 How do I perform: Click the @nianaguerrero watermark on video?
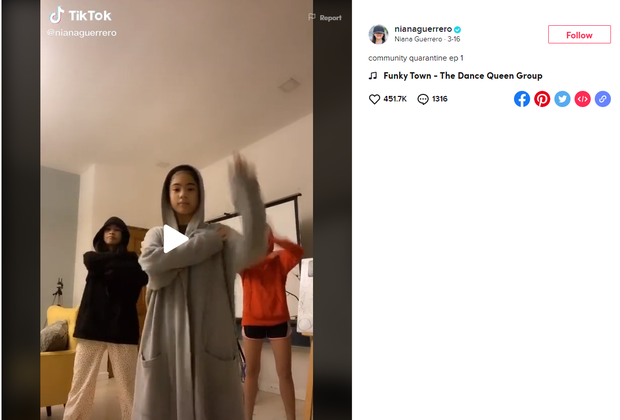coord(82,33)
